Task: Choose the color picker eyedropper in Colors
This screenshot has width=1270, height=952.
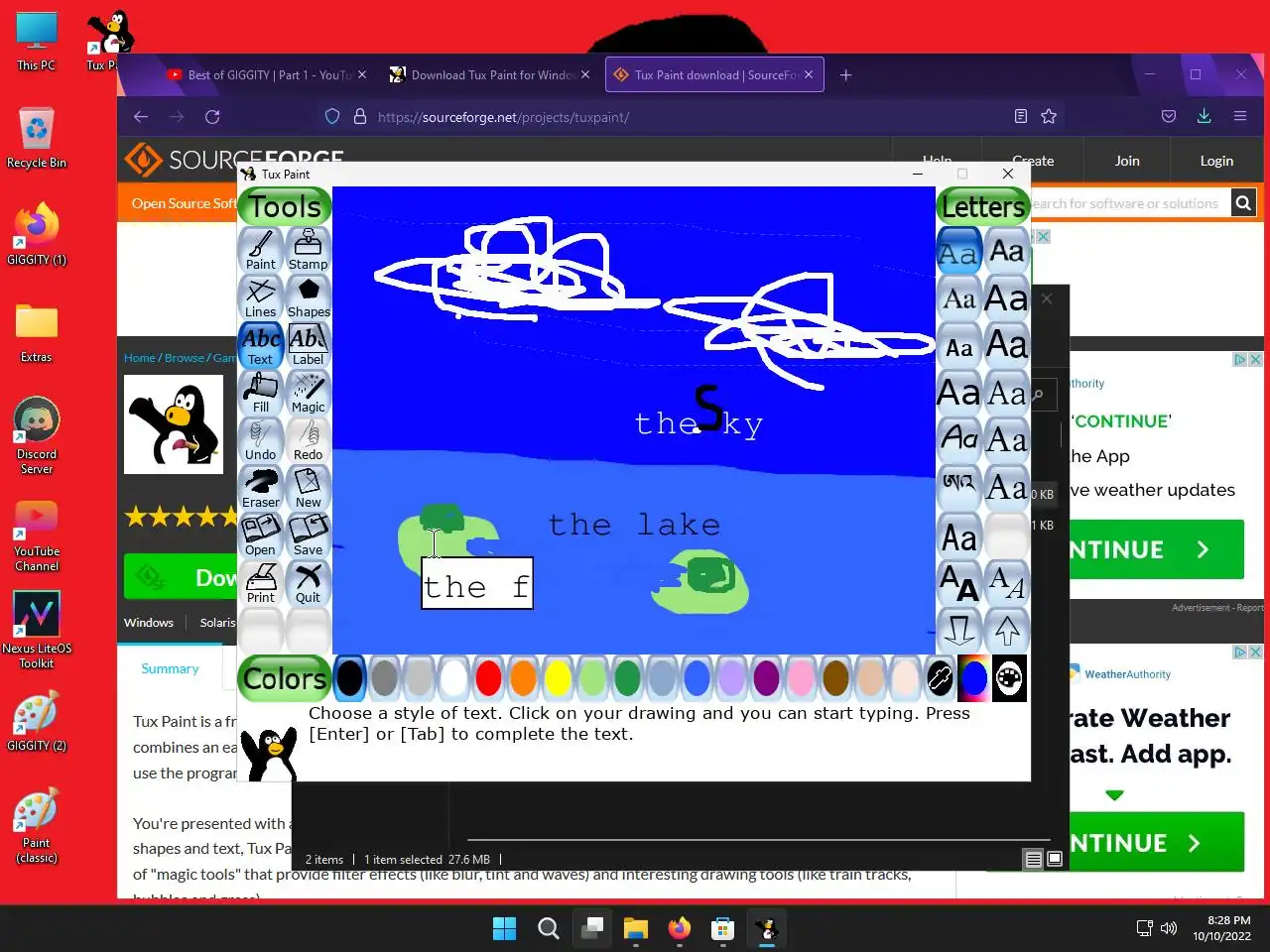Action: coord(940,678)
